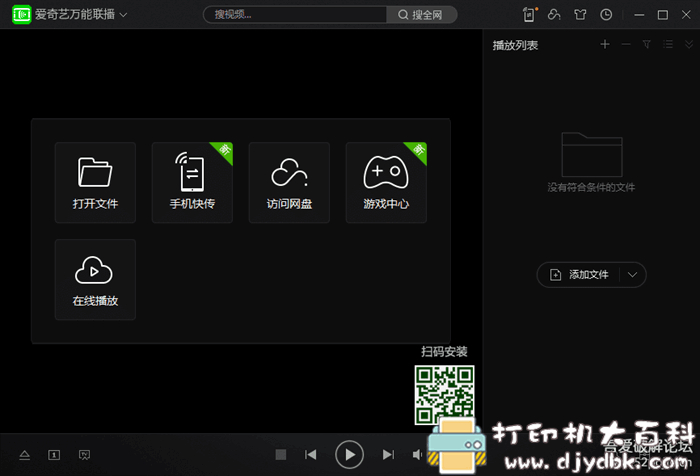The width and height of the screenshot is (700, 476).
Task: Launch 手机快传 phone transfer tile
Action: pyautogui.click(x=192, y=182)
